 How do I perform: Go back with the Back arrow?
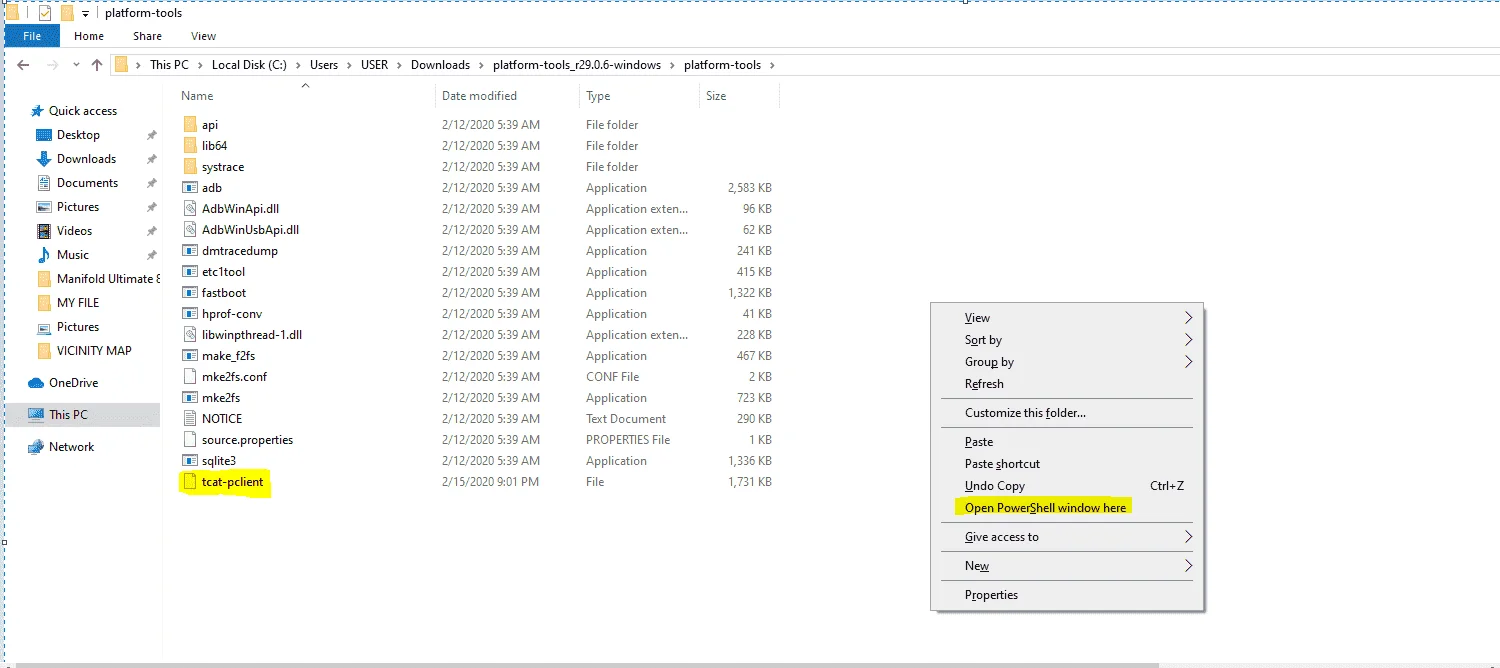23,65
